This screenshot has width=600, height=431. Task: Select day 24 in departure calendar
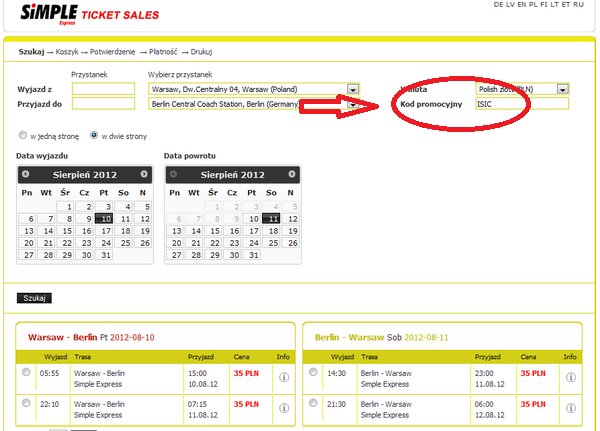pyautogui.click(x=104, y=243)
